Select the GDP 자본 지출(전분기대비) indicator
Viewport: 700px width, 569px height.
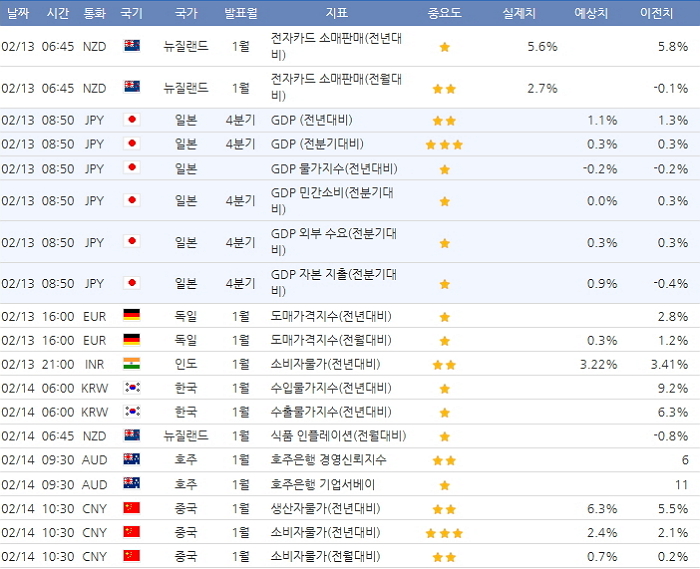334,283
